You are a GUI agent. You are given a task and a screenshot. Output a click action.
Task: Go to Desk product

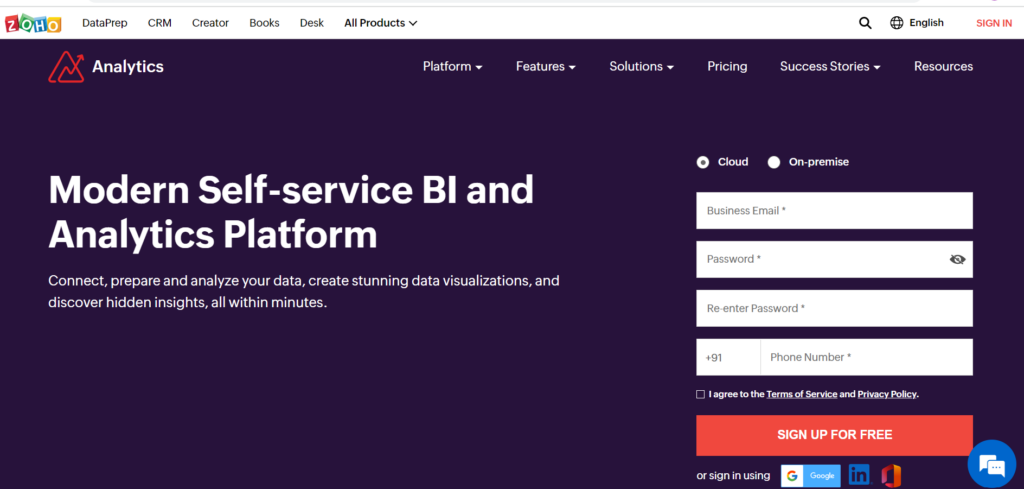(312, 23)
